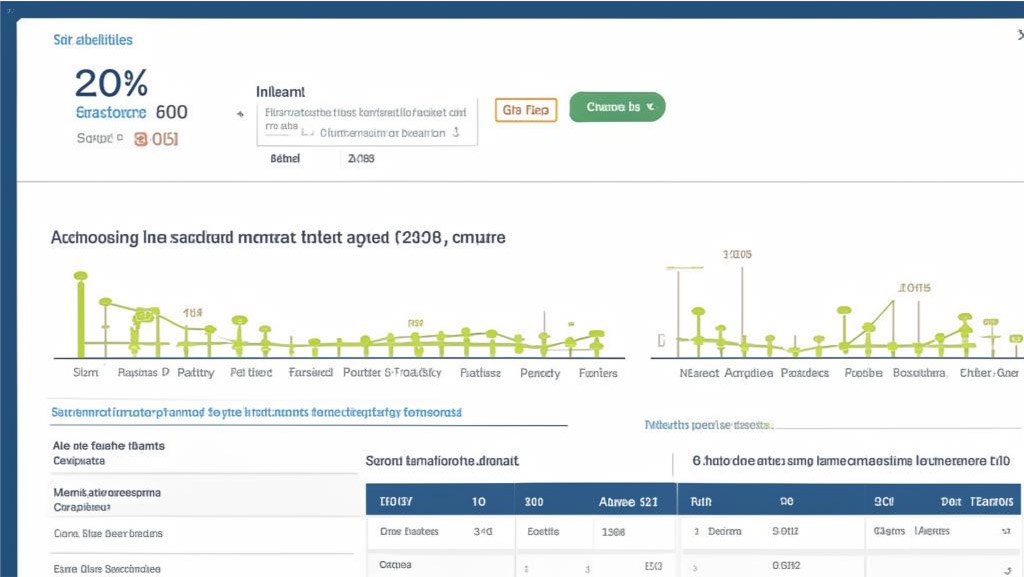Sort by the "Atwee 521" column header
The image size is (1024, 577).
(x=627, y=500)
